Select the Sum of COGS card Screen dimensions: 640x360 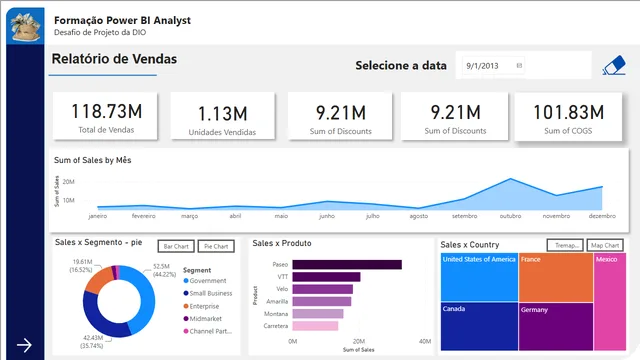tap(568, 116)
